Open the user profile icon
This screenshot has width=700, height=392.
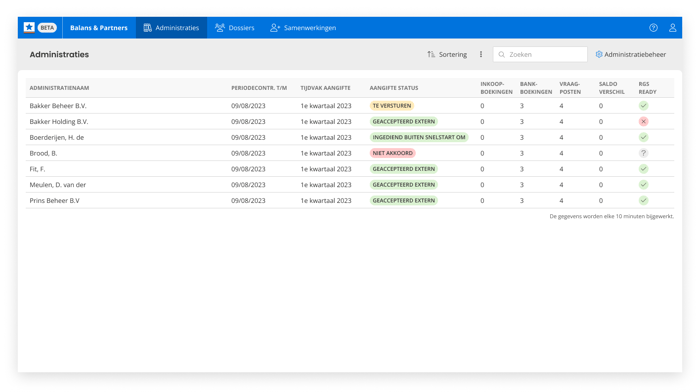click(672, 28)
